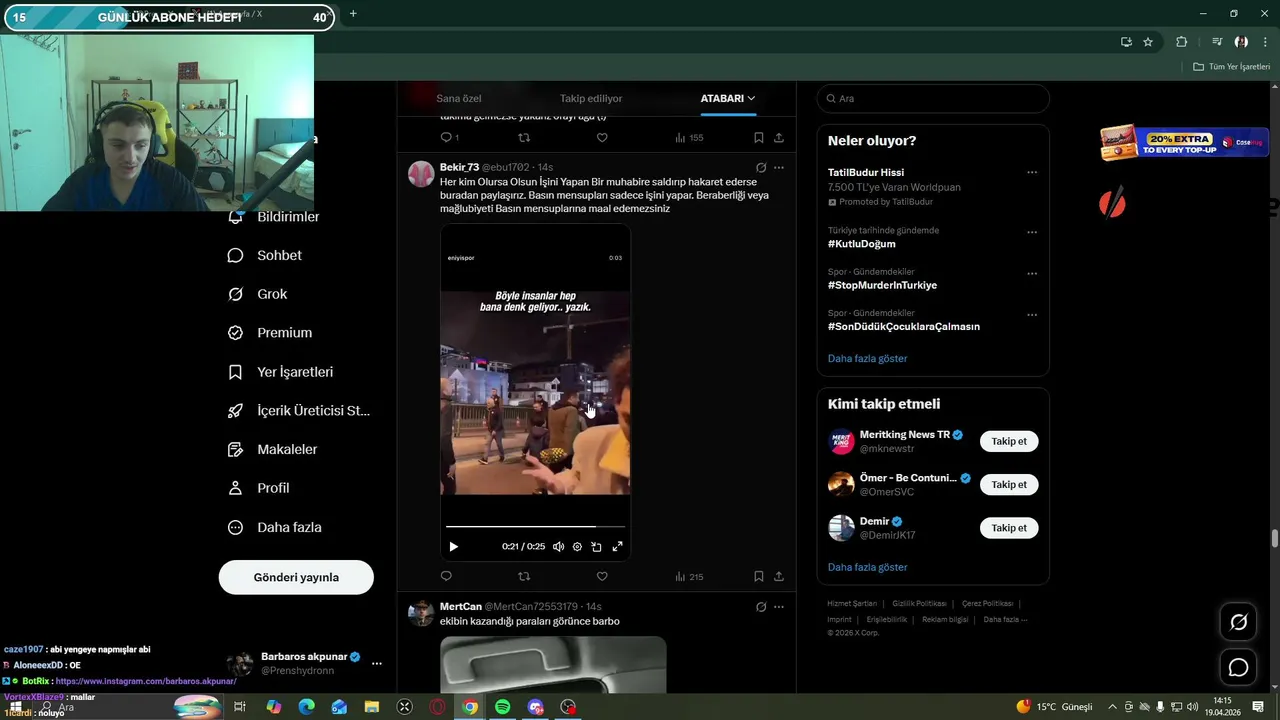Like the top post showing 155 views
This screenshot has height=720, width=1280.
pos(602,138)
